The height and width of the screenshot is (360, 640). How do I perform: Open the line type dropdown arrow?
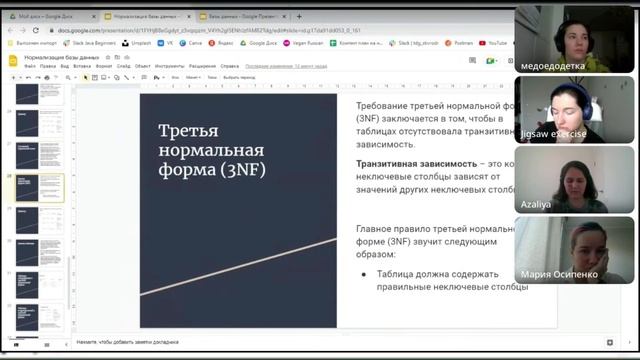tap(133, 77)
